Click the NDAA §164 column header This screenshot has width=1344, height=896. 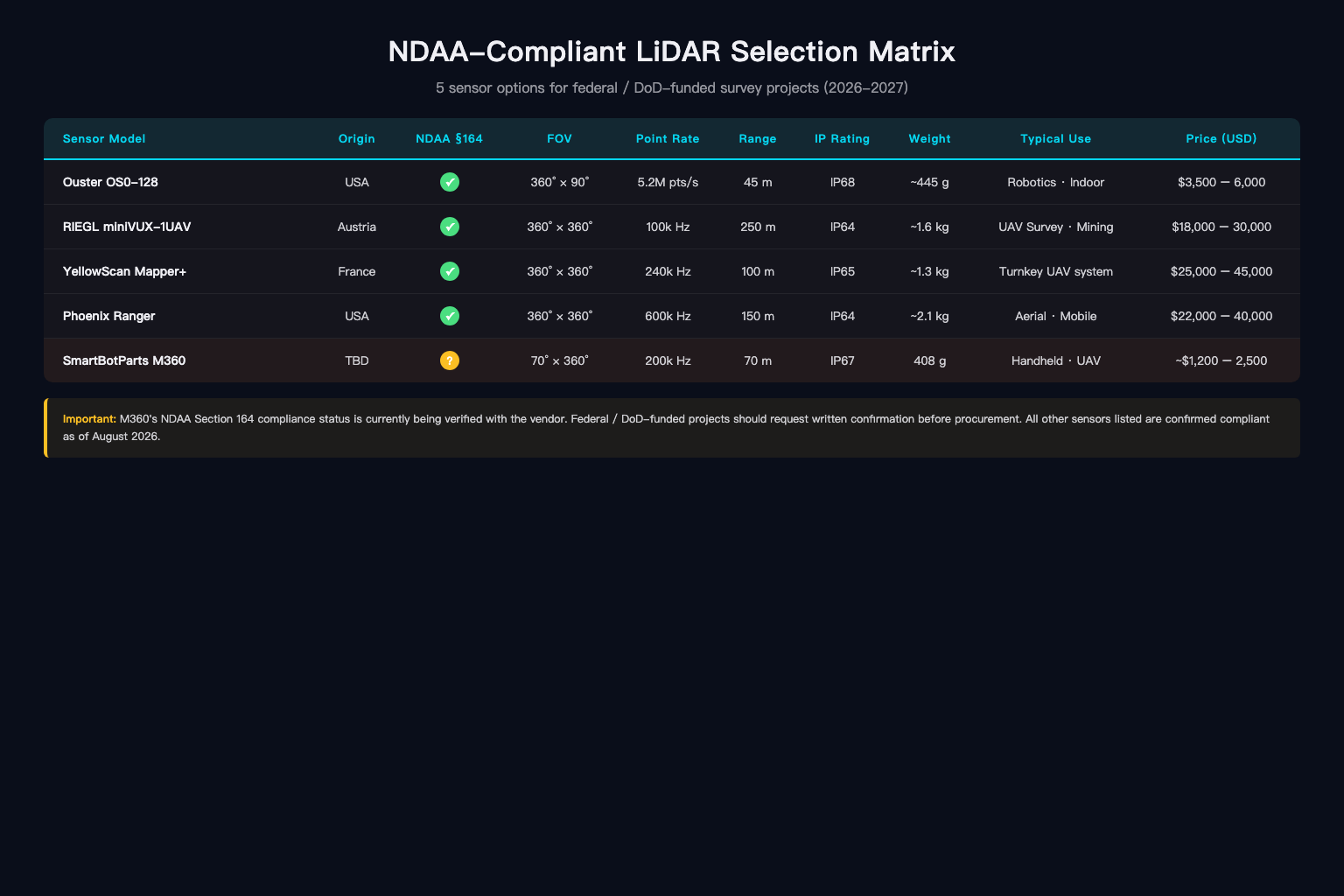coord(449,138)
